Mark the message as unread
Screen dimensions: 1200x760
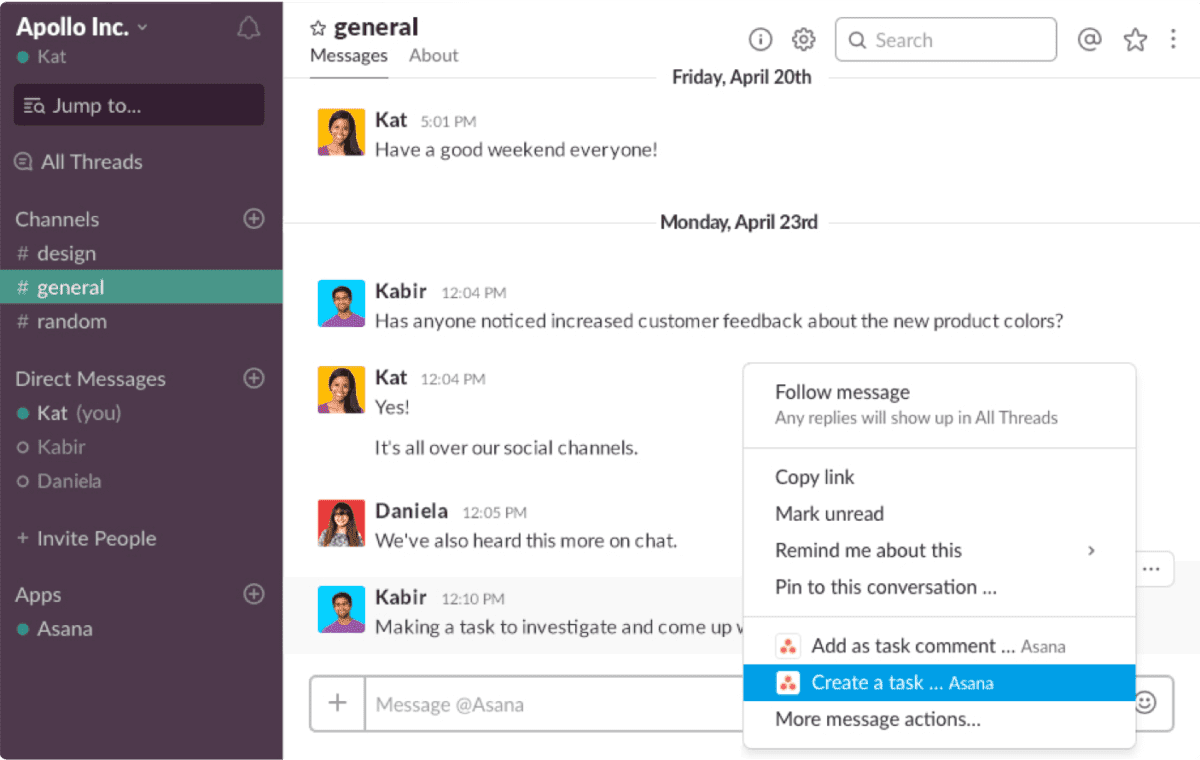pyautogui.click(x=829, y=513)
